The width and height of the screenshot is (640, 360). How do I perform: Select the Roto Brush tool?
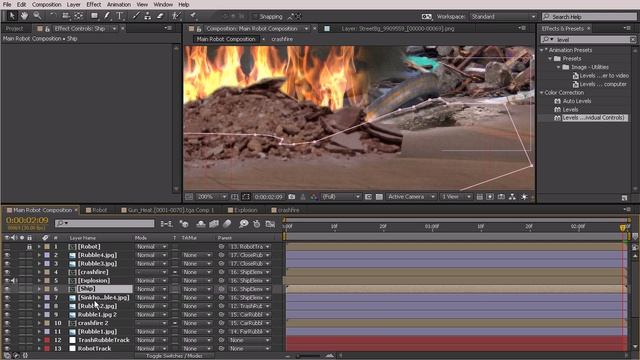pos(176,16)
